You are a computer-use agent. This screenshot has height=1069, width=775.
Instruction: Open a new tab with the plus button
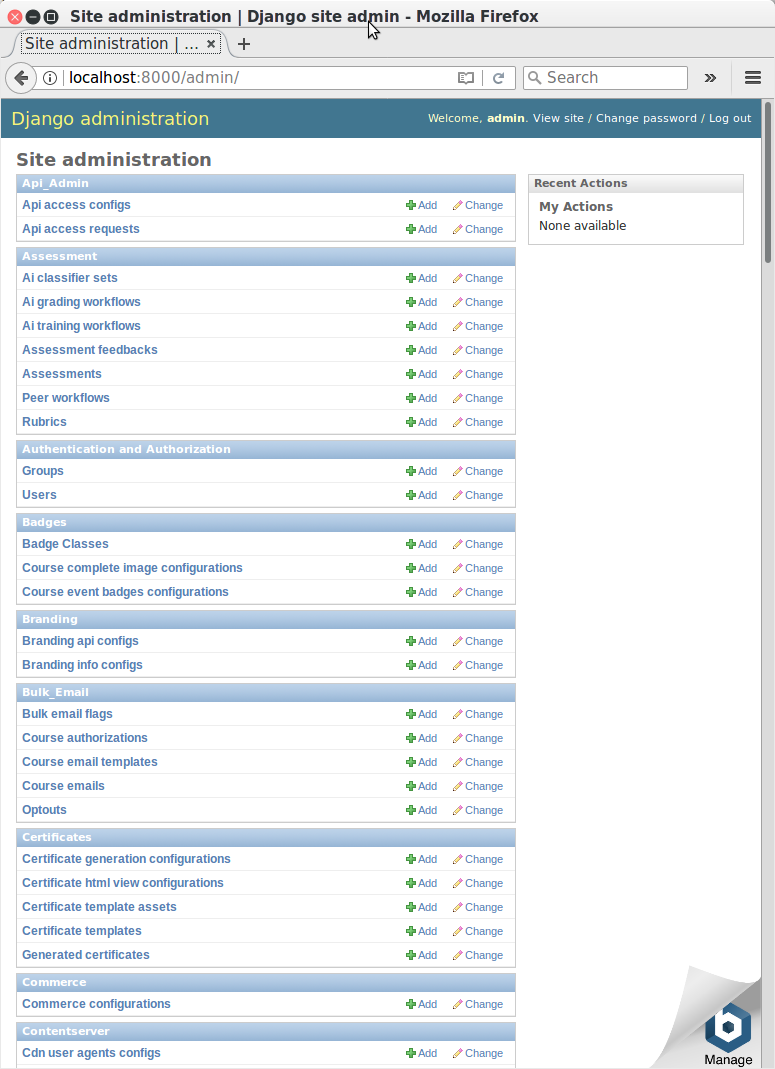tap(243, 44)
